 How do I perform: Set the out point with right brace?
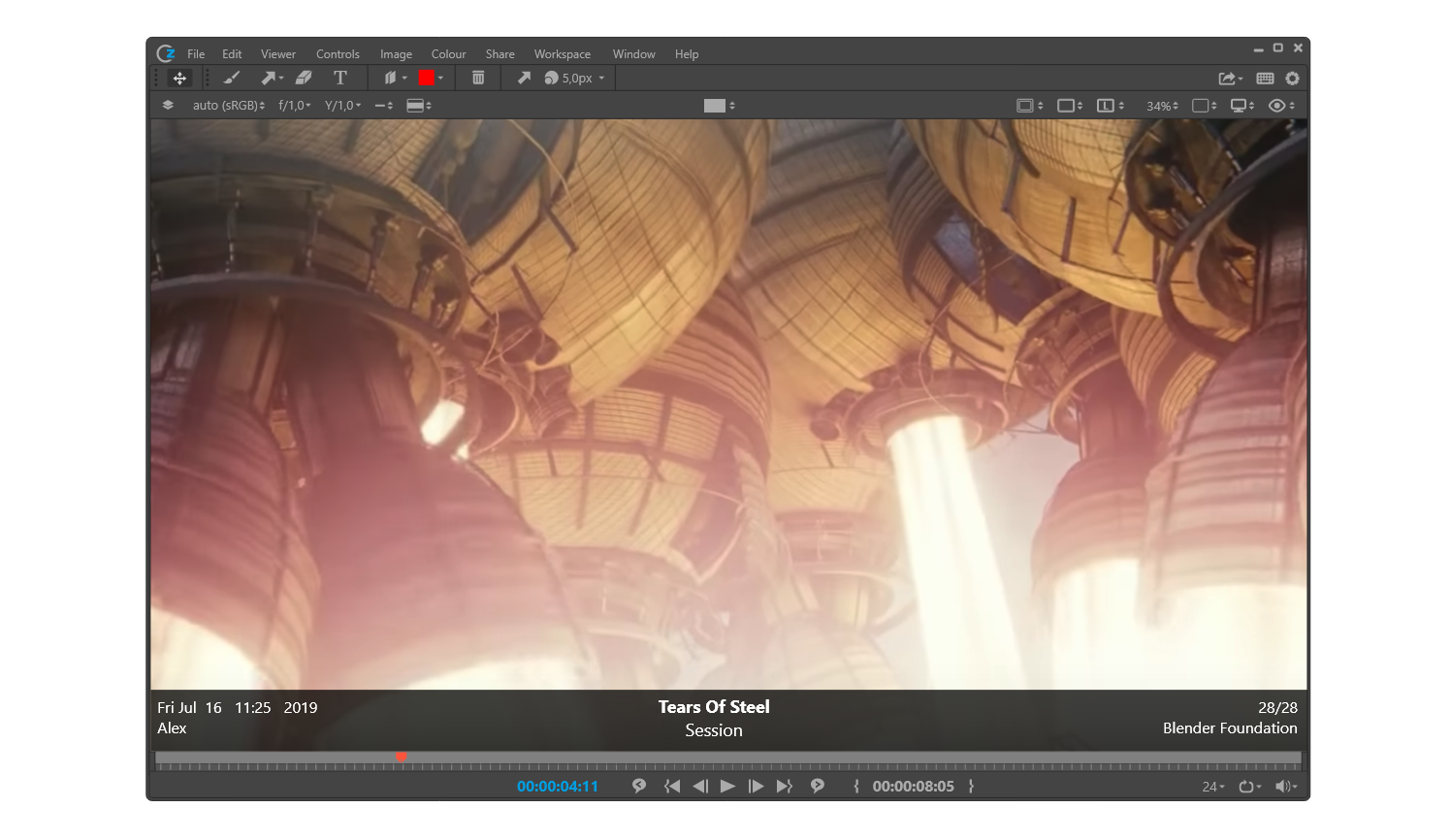[x=971, y=787]
